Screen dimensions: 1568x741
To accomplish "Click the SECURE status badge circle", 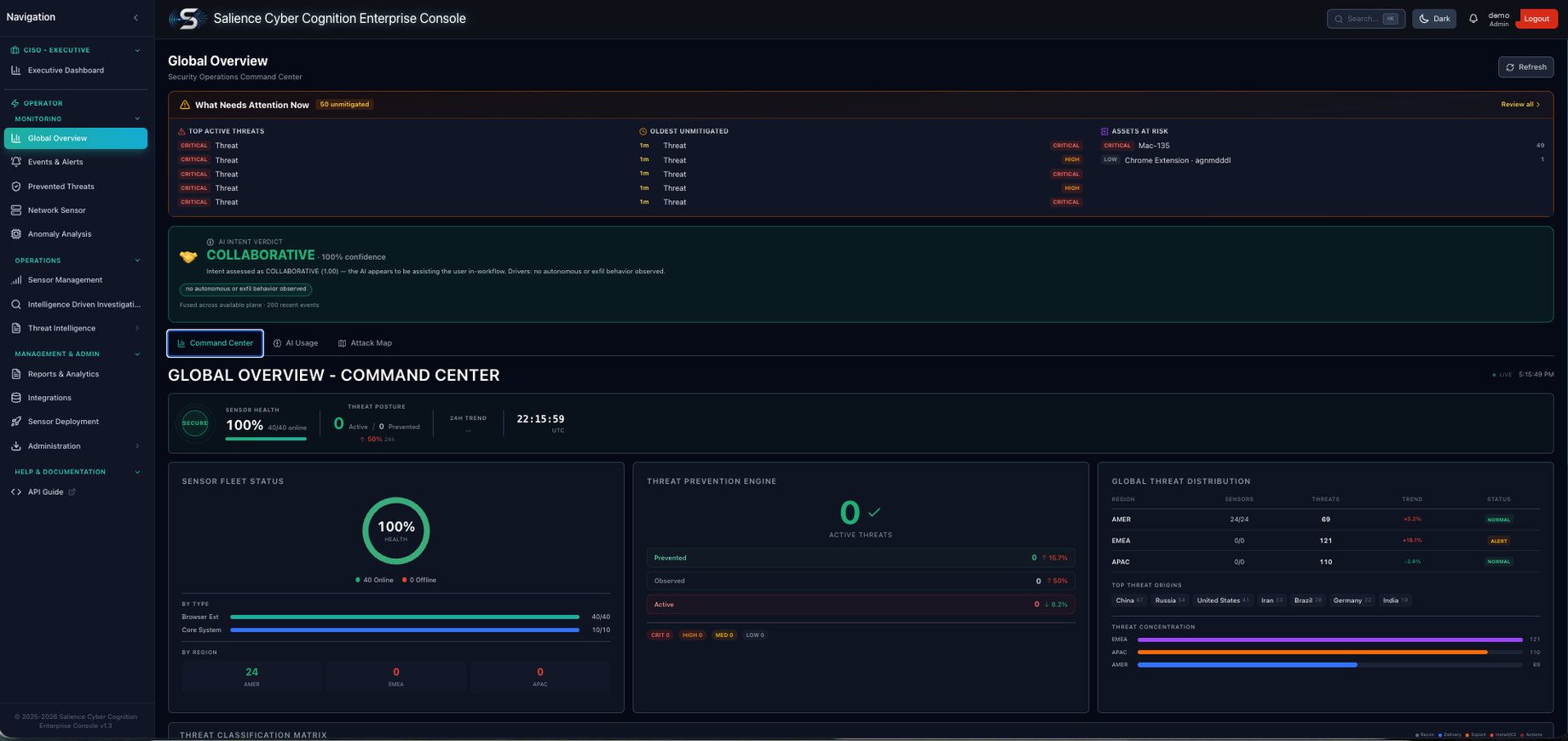I will [195, 423].
